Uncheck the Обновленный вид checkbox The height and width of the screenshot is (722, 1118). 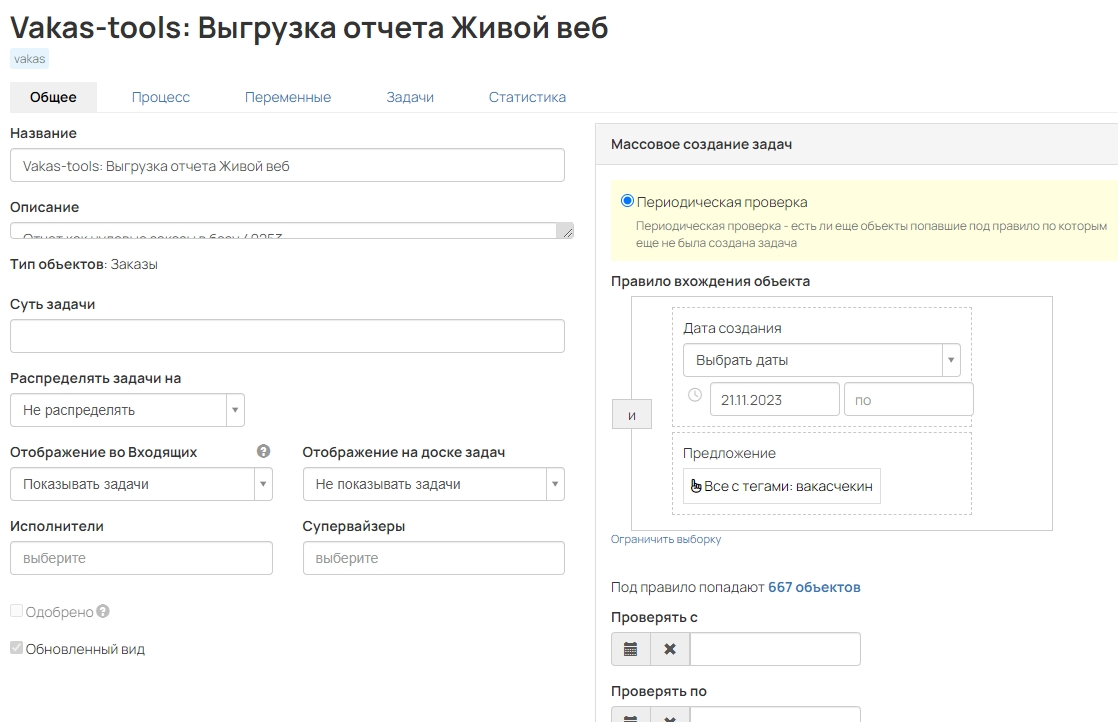tap(15, 648)
